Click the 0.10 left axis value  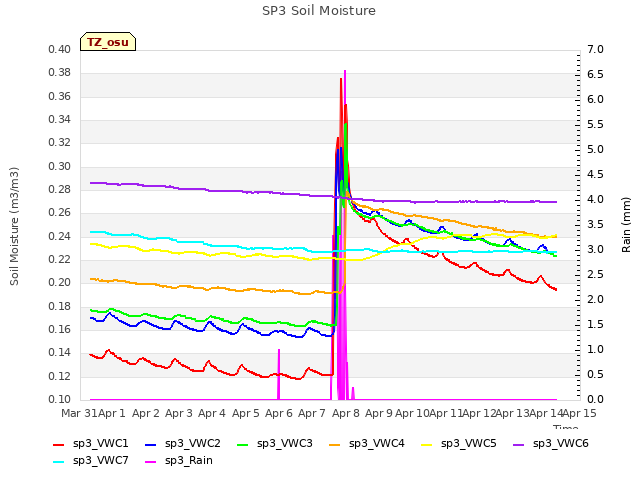60,399
